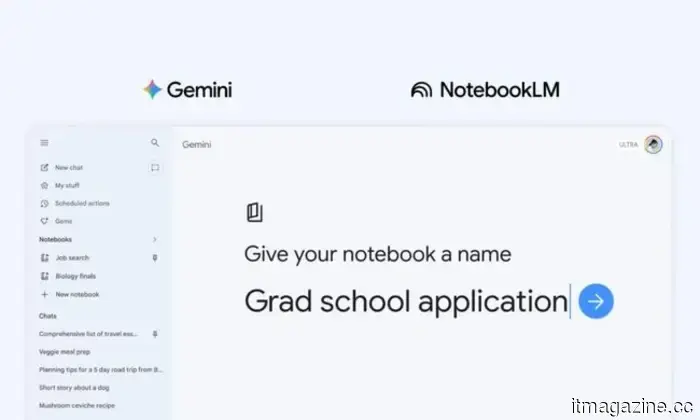This screenshot has width=700, height=420.
Task: Create a New notebook
Action: tap(76, 294)
